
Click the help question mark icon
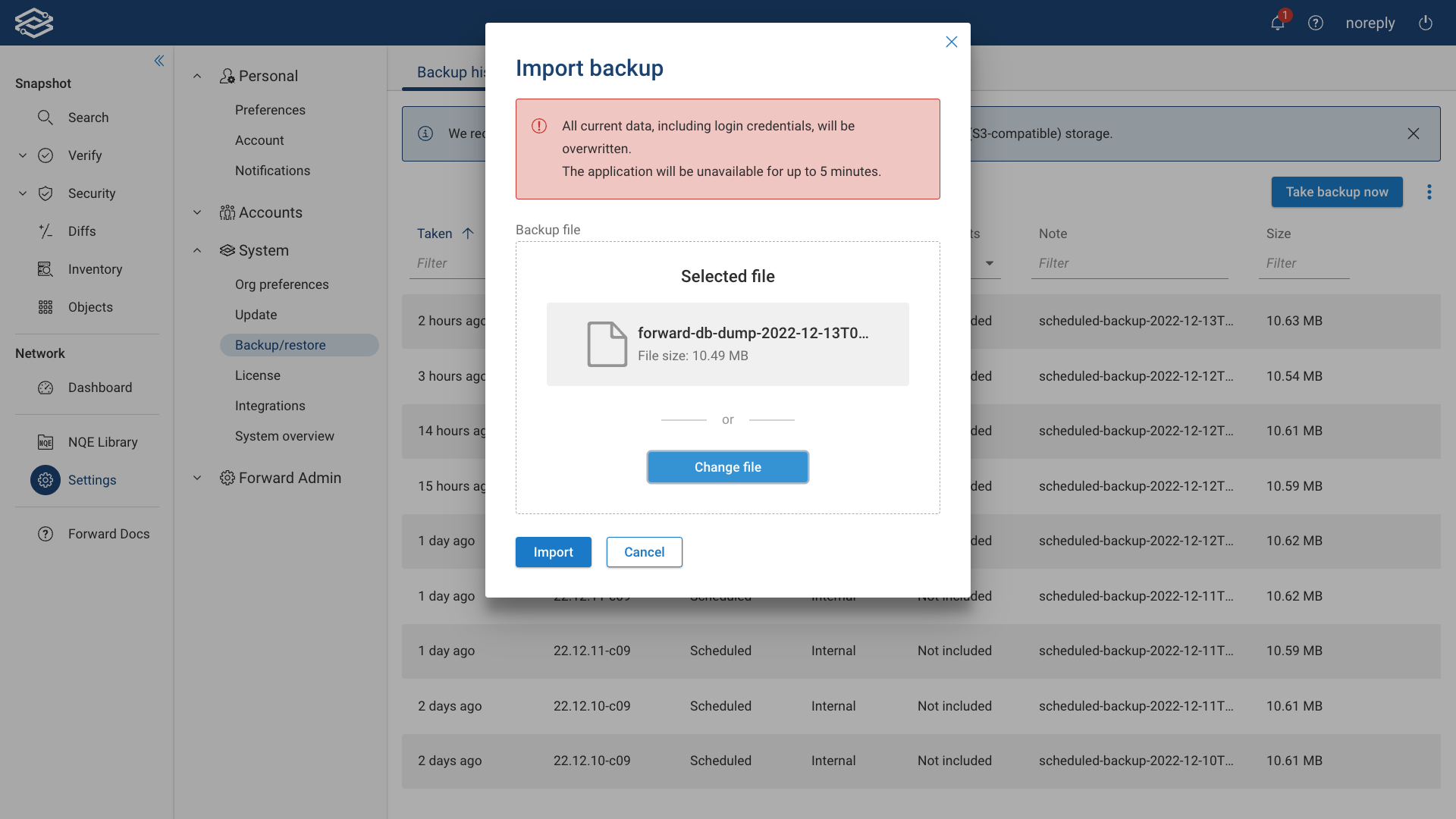1316,23
